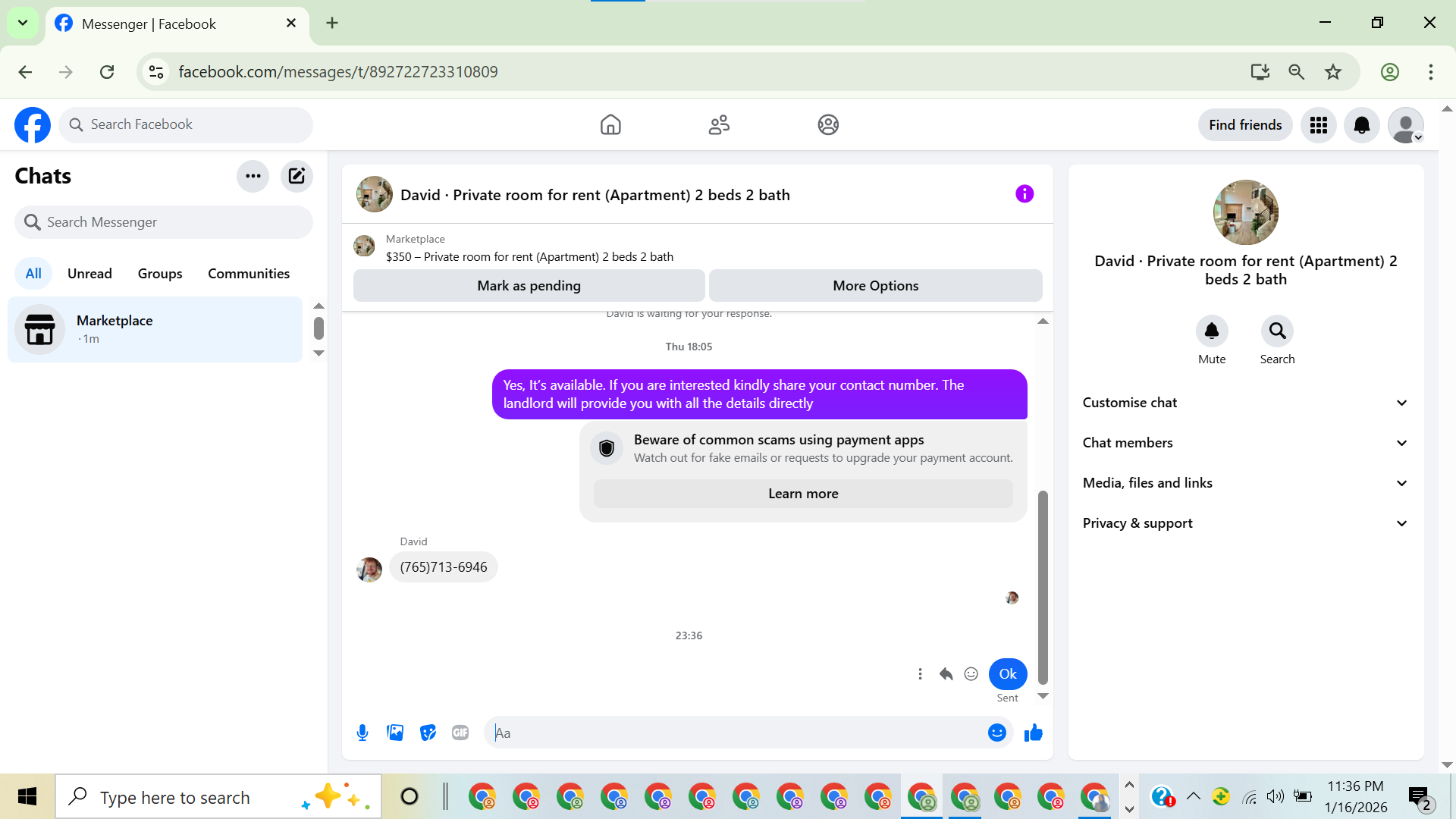Expand Customise chat section
The width and height of the screenshot is (1456, 819).
click(x=1245, y=403)
